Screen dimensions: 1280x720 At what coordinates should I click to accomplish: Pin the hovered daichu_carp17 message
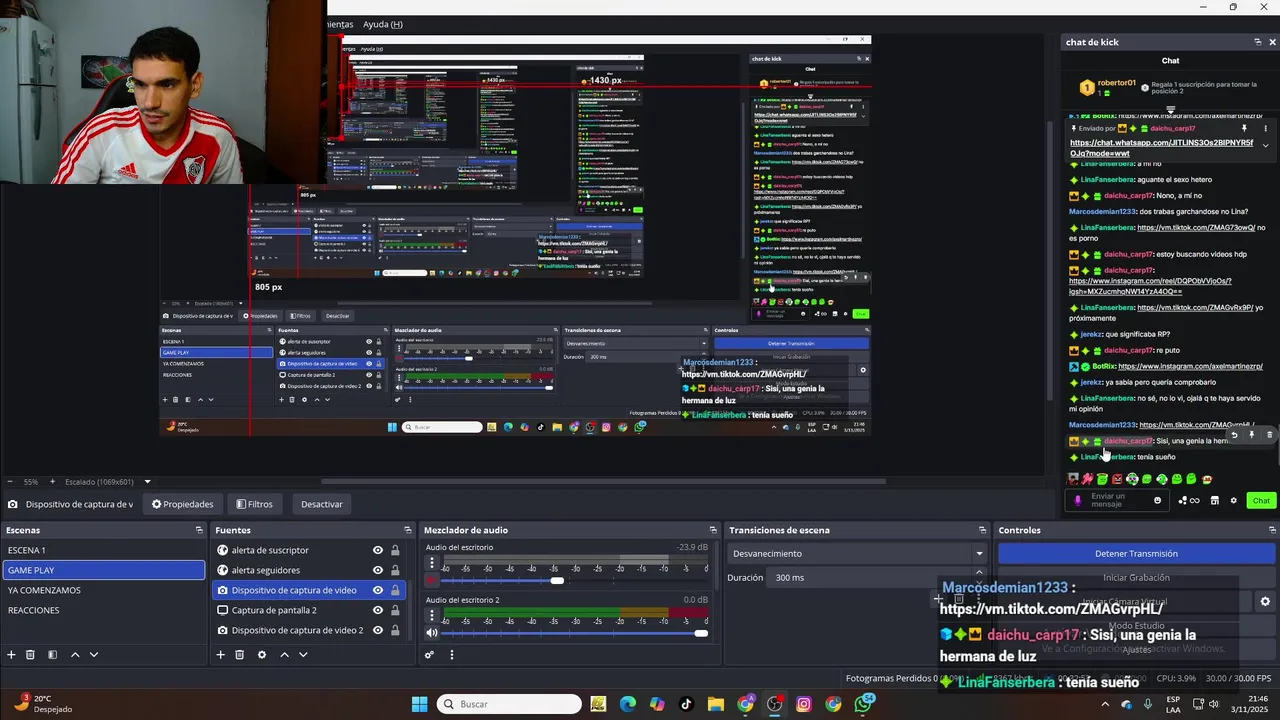click(1251, 435)
